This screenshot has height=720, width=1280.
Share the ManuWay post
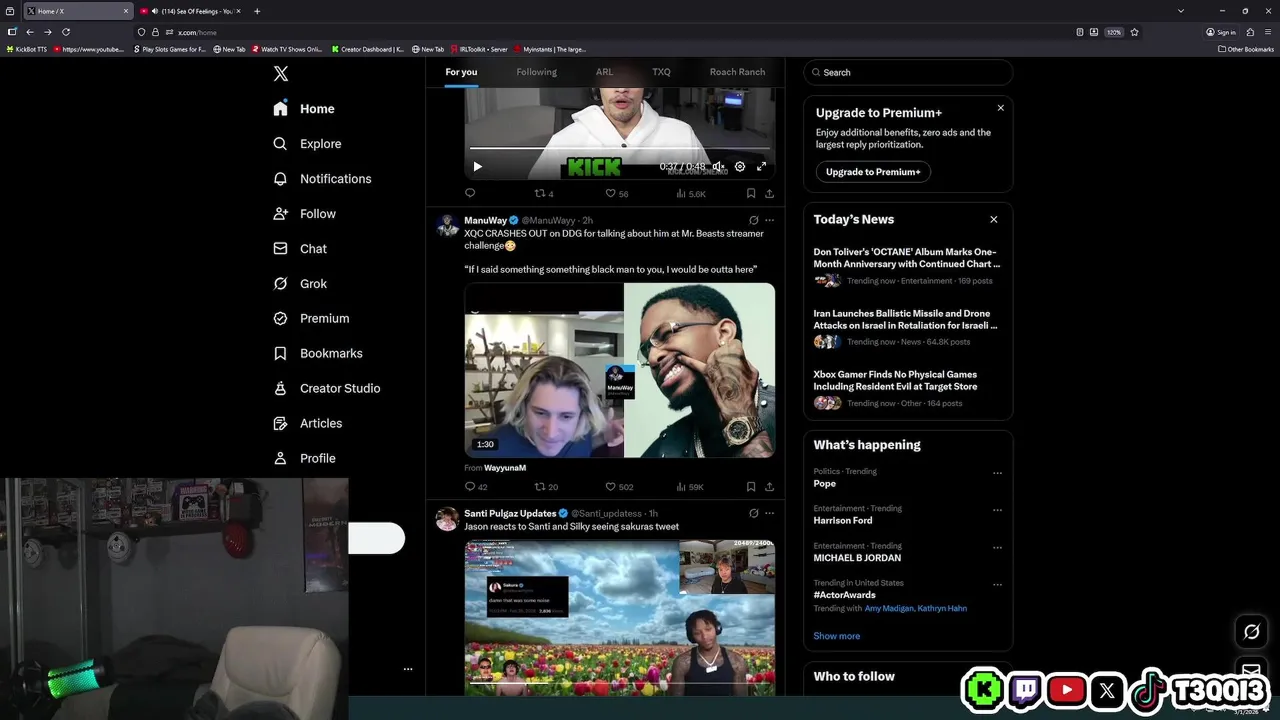coord(769,487)
